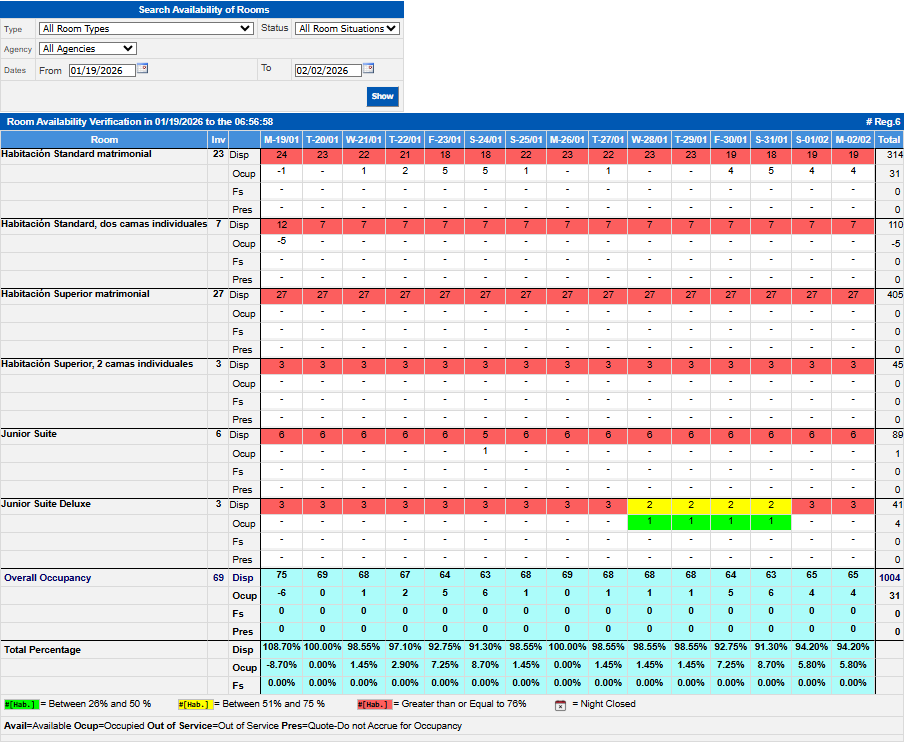Expand the All Room Types dropdown
This screenshot has width=906, height=745.
[x=146, y=29]
